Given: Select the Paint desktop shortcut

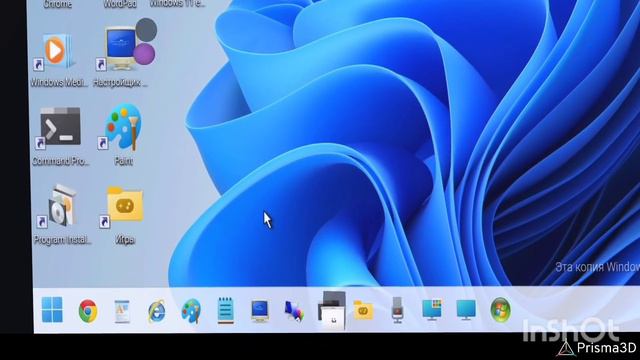Looking at the screenshot, I should click(x=123, y=135).
